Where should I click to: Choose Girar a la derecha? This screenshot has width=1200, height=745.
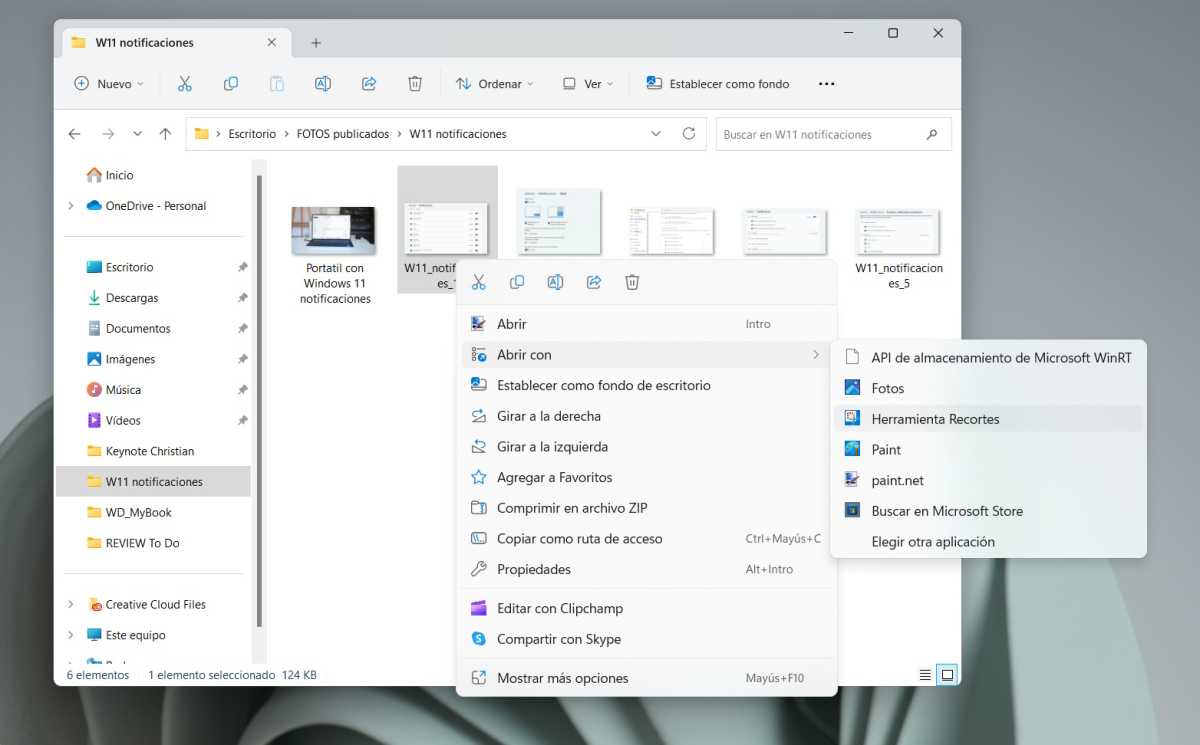(646, 416)
